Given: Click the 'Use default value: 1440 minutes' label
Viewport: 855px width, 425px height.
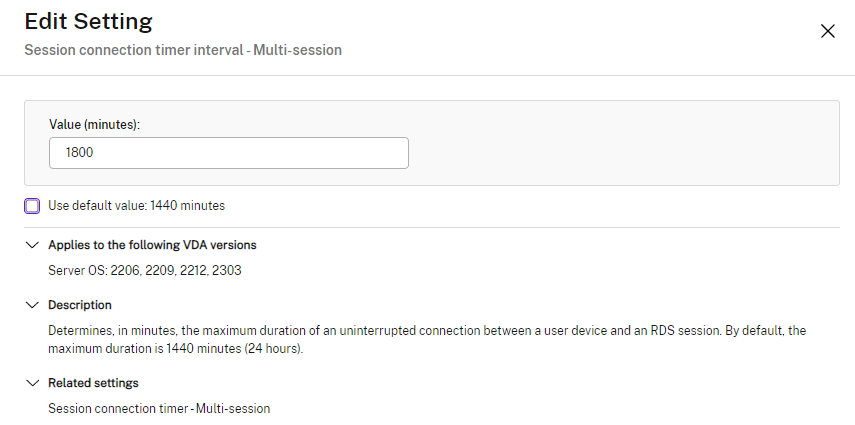Looking at the screenshot, I should point(137,206).
